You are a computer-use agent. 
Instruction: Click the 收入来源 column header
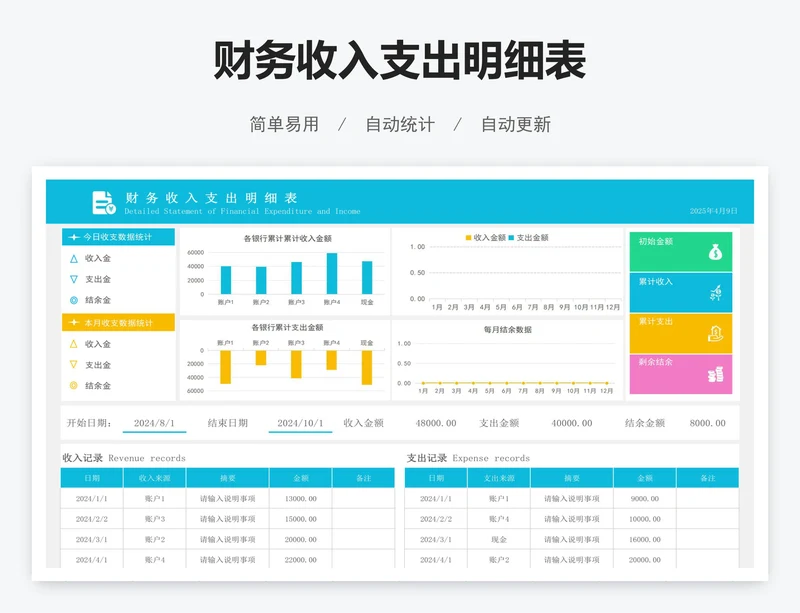[x=155, y=478]
